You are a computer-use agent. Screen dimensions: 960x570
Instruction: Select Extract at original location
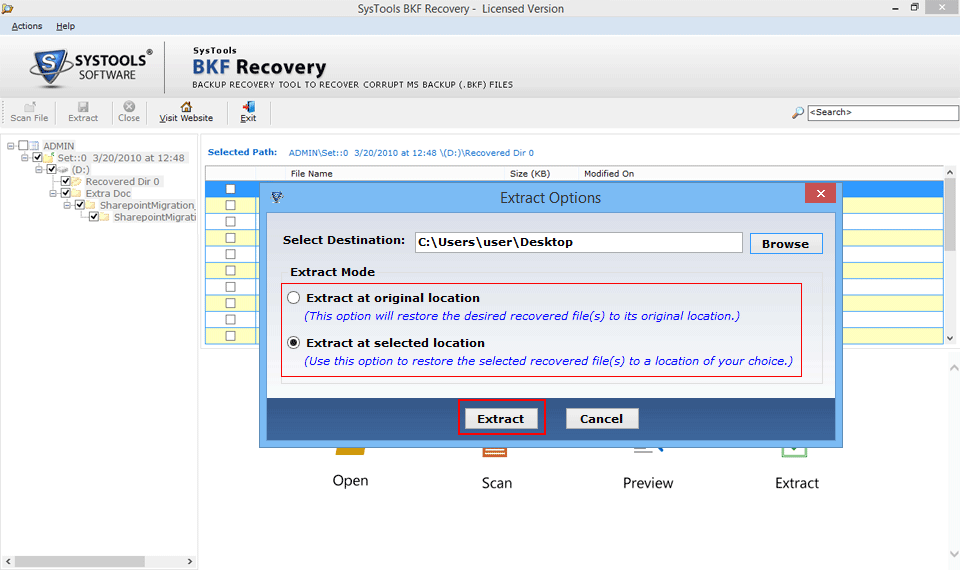[294, 298]
